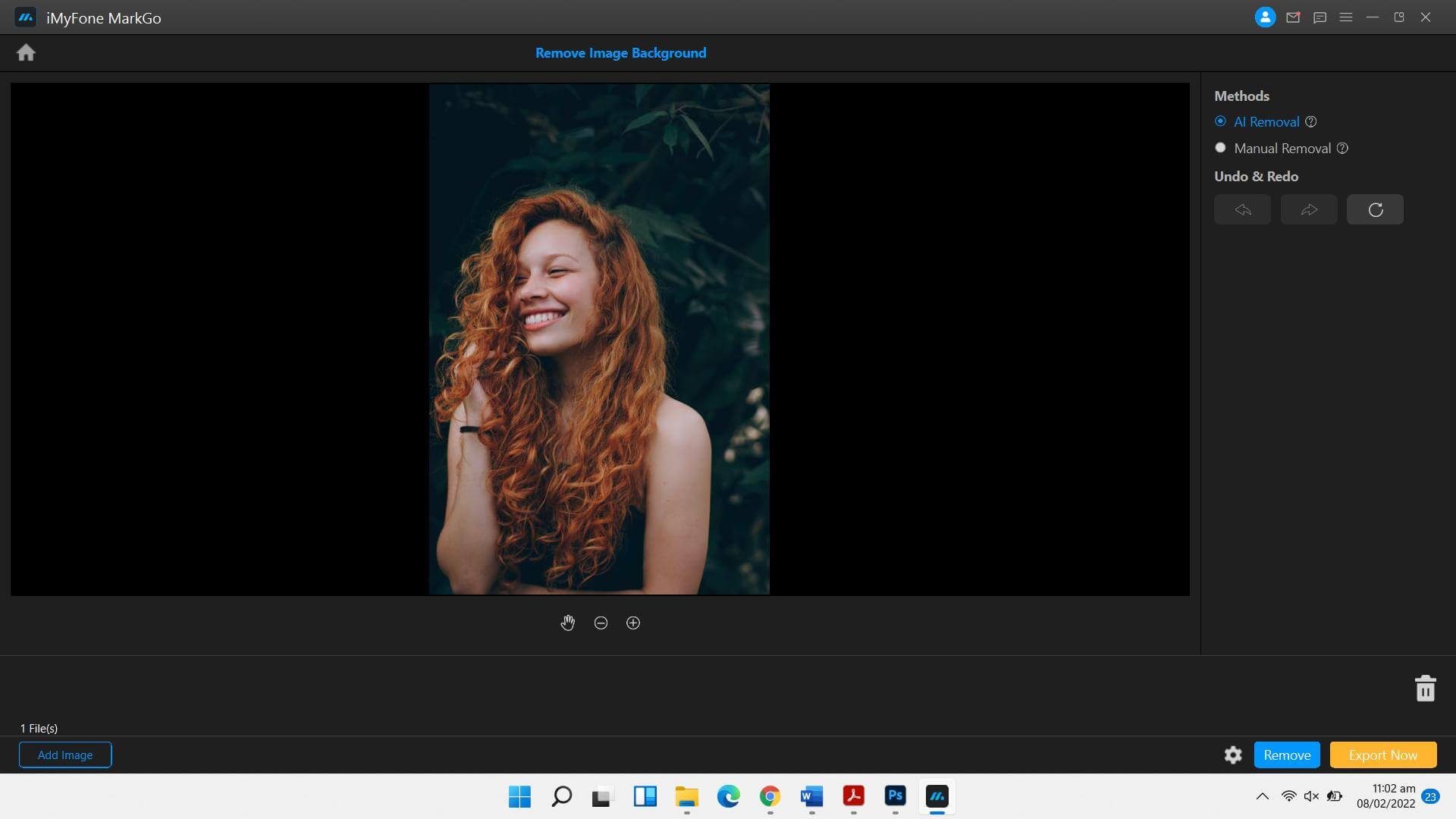Open the Word taskbar application
Image resolution: width=1456 pixels, height=819 pixels.
pos(811,796)
